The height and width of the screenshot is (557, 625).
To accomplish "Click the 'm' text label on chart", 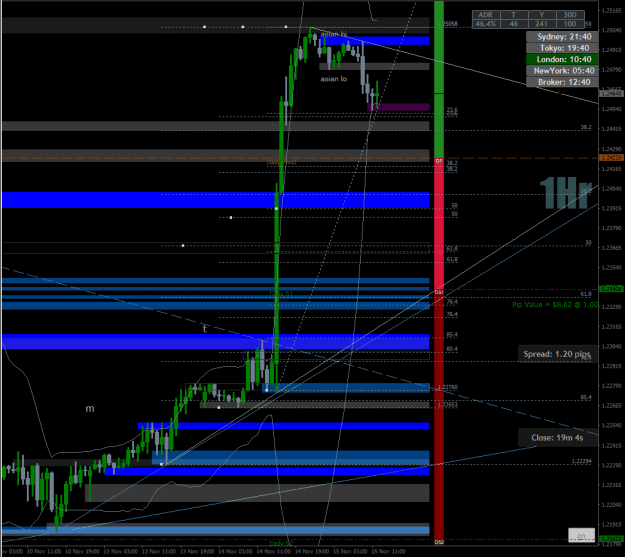I will [x=90, y=409].
